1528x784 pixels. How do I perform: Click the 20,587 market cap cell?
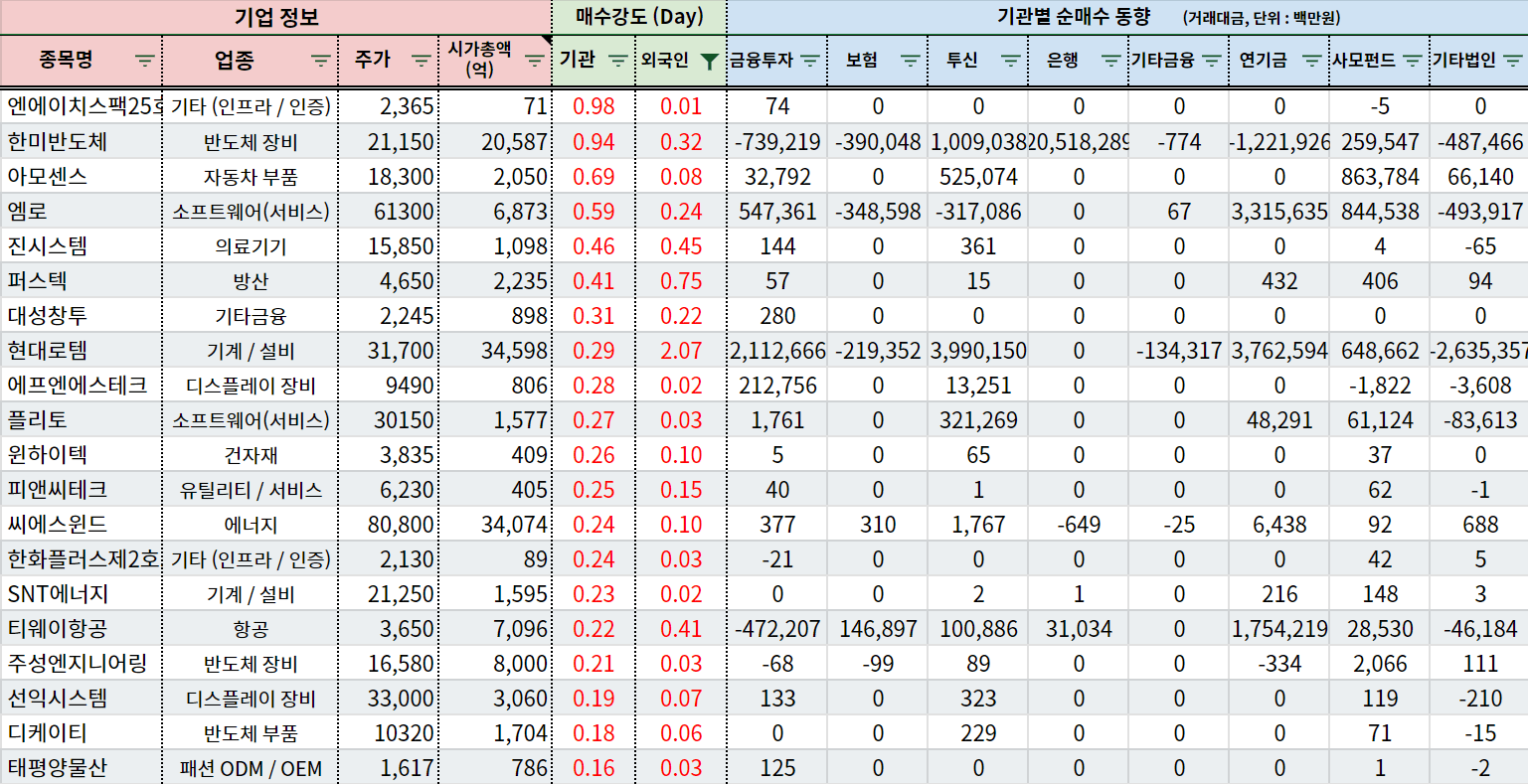coord(495,141)
